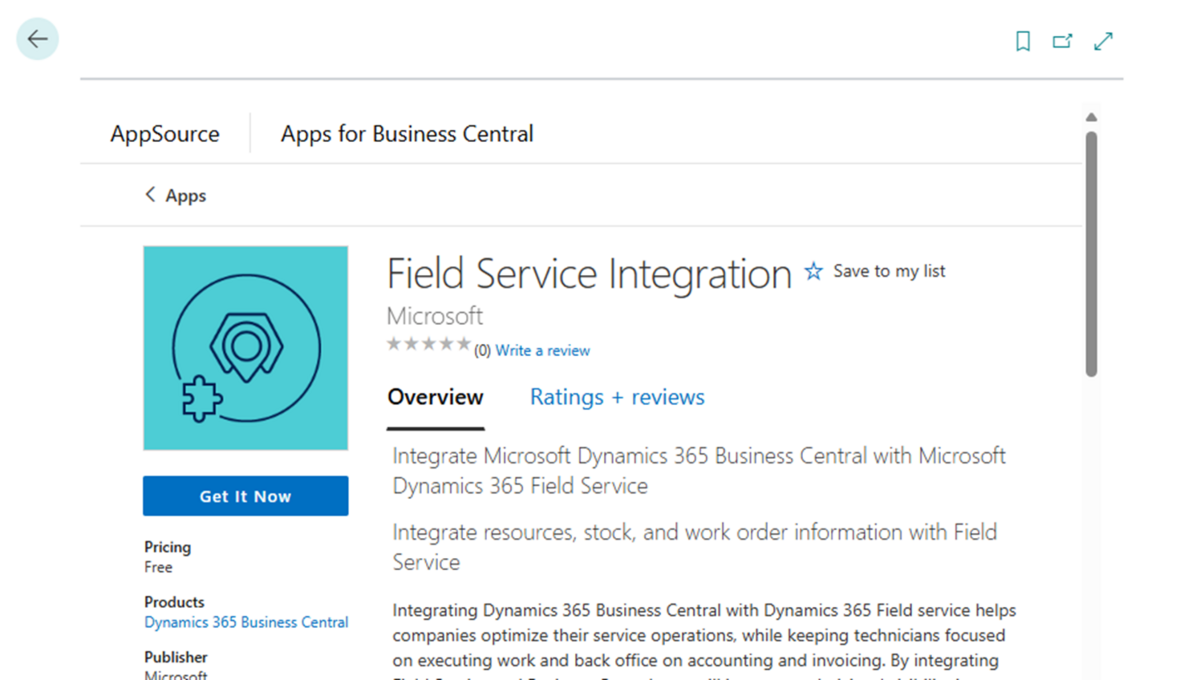Click the bookmark icon at top right

(x=1022, y=41)
